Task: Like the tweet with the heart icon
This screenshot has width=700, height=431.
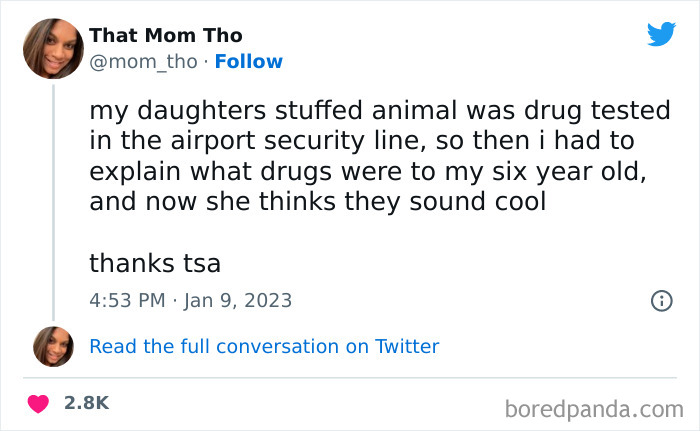Action: point(40,403)
